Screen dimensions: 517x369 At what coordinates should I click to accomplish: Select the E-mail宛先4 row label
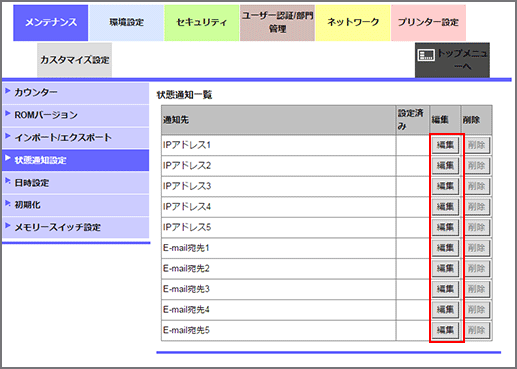click(186, 310)
